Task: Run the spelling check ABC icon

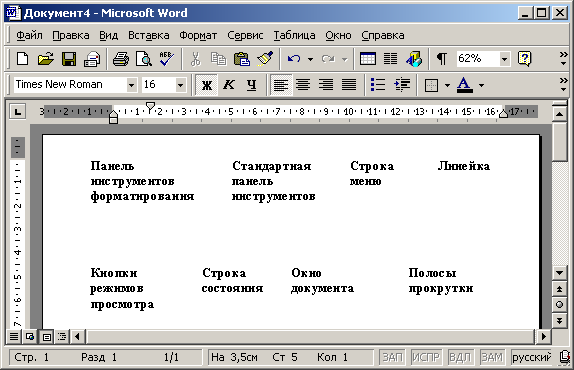Action: (x=166, y=59)
